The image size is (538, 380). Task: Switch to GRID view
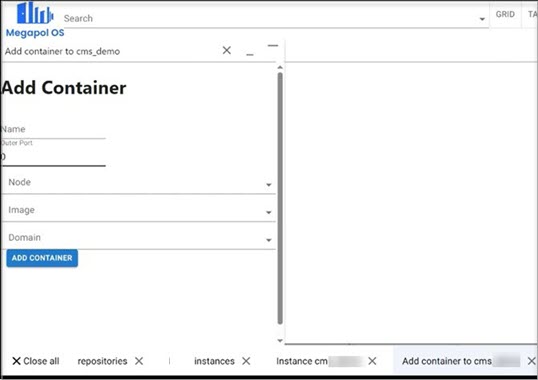tap(505, 14)
